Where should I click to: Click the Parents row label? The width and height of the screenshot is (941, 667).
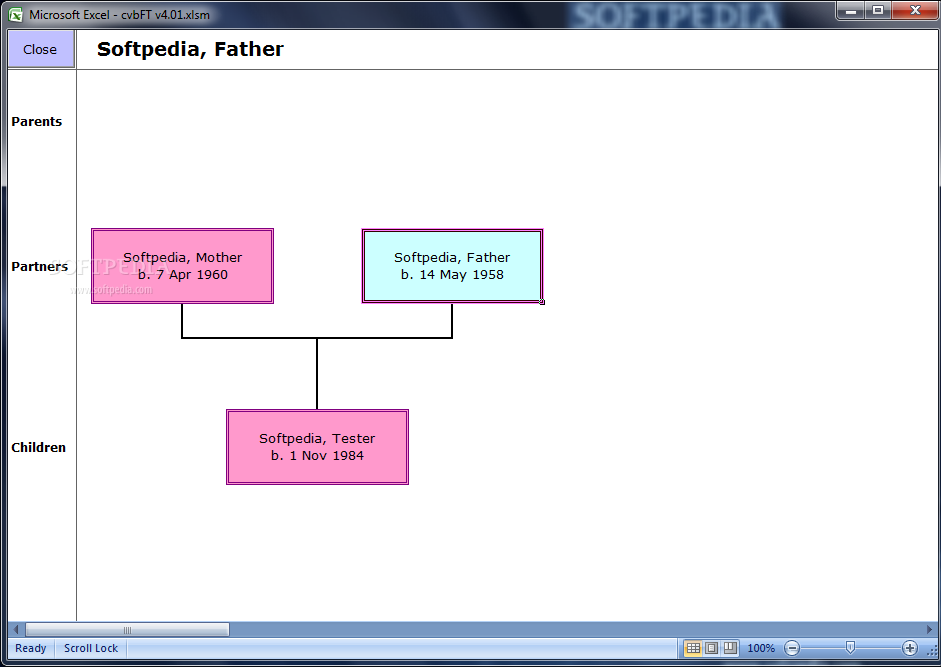37,121
